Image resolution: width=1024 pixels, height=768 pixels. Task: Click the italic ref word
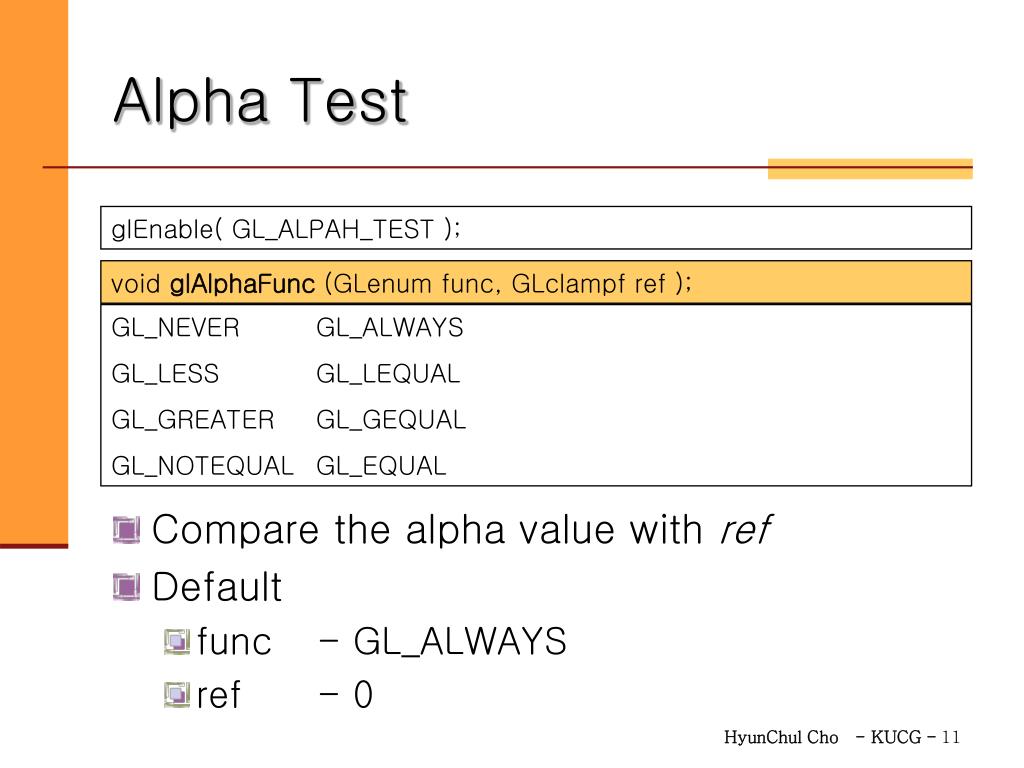click(x=745, y=529)
